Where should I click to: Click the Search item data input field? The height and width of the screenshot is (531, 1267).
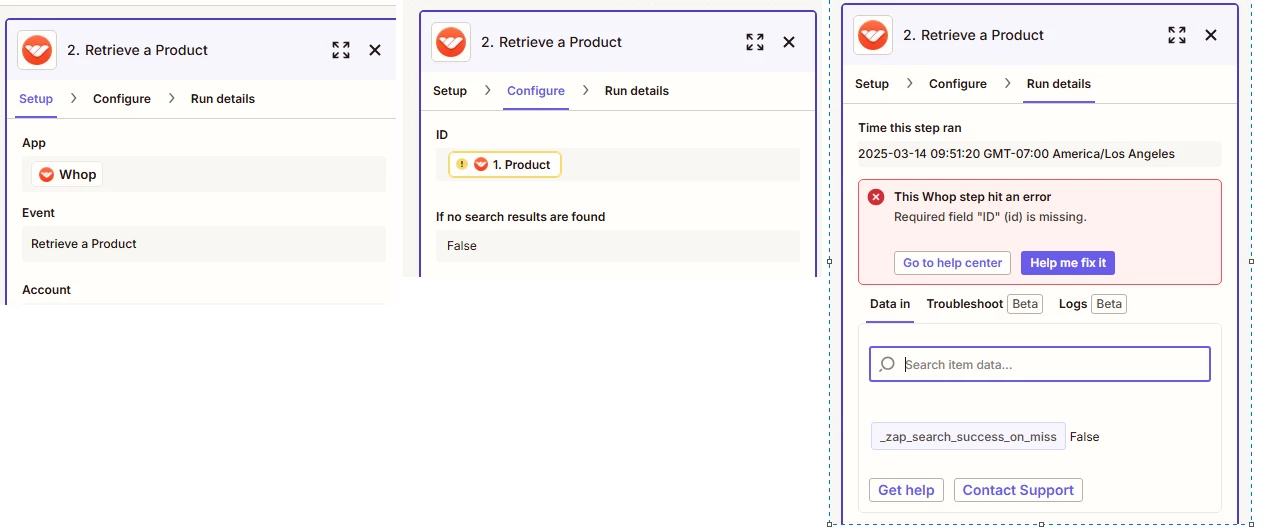[x=1040, y=364]
